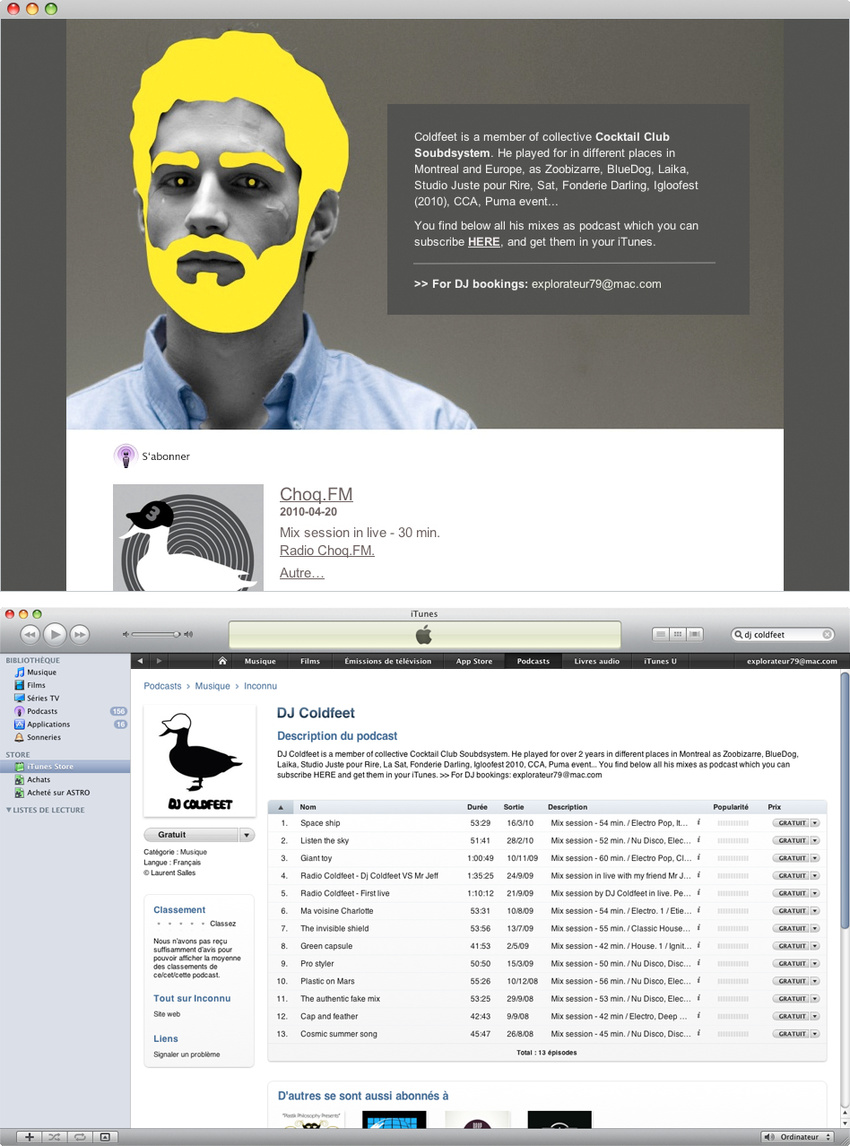The image size is (850, 1146).
Task: Go back in iTunes Store
Action: click(140, 661)
